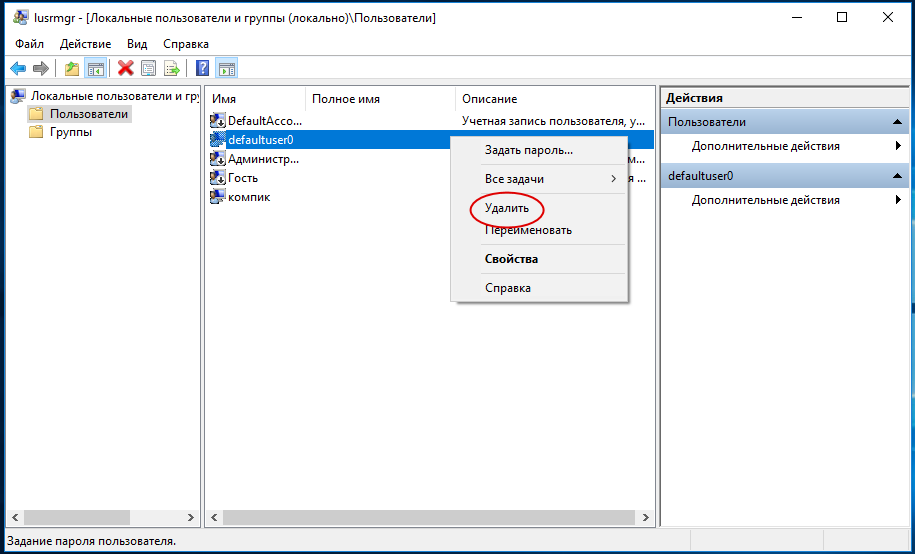The image size is (915, 554).
Task: Click the blue Back arrow in toolbar
Action: click(x=17, y=68)
